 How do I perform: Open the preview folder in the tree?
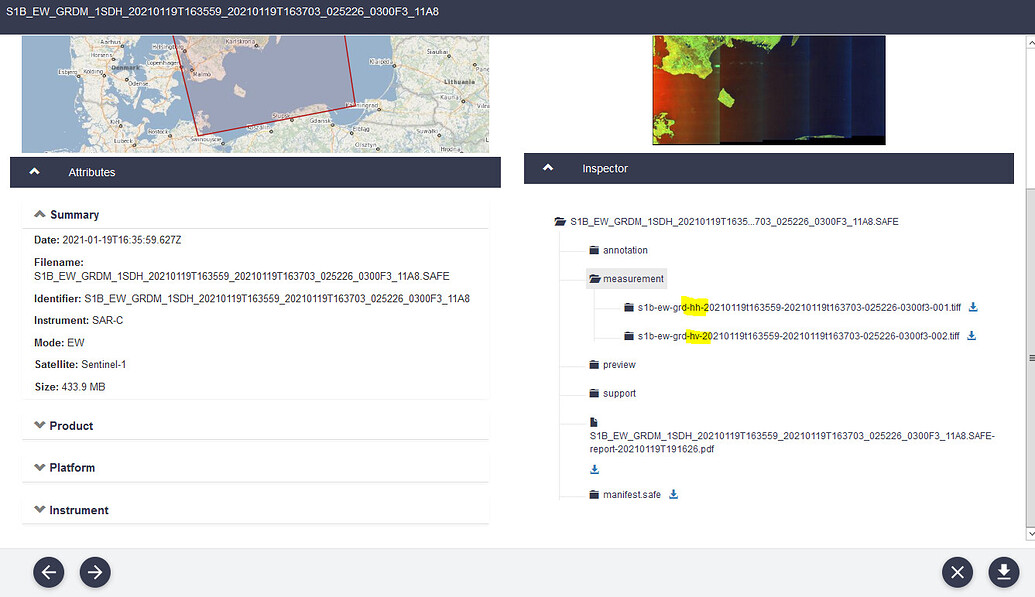[612, 364]
